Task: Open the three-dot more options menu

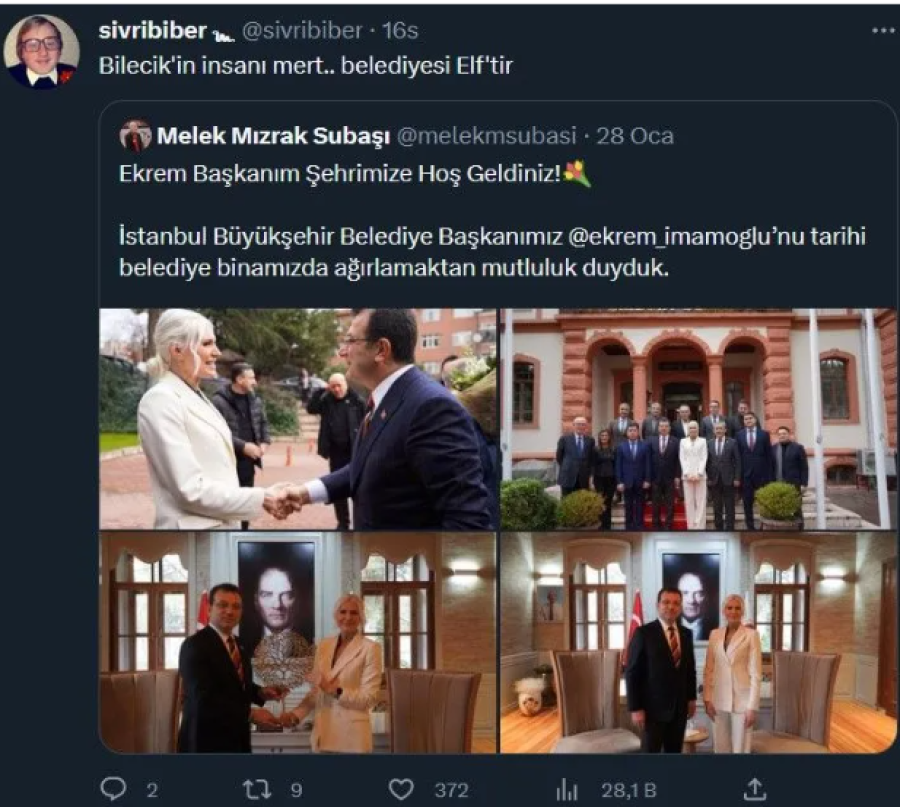Action: [883, 31]
